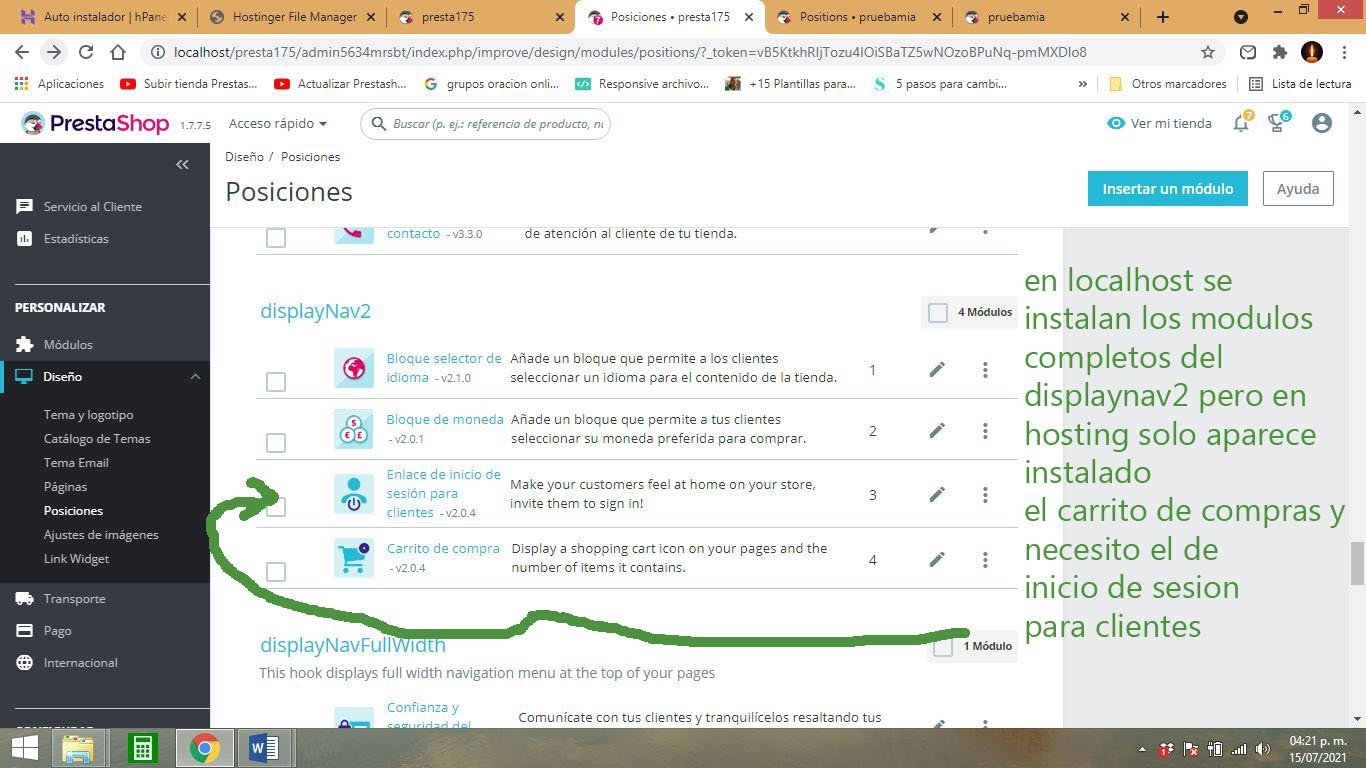Edit position of Bloque de moneda
The image size is (1366, 768).
pos(937,431)
